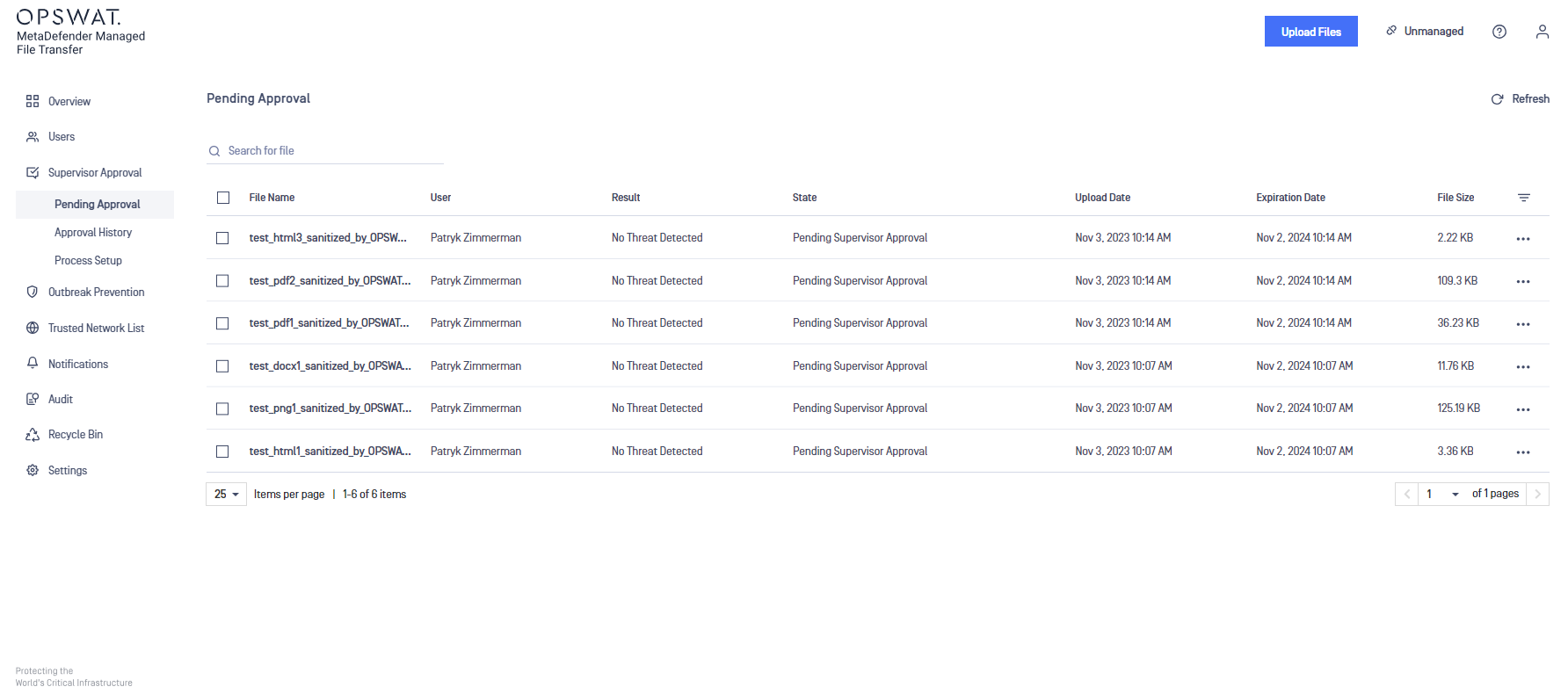The width and height of the screenshot is (1568, 694).
Task: Click file size 2.22 KB
Action: tap(1455, 238)
